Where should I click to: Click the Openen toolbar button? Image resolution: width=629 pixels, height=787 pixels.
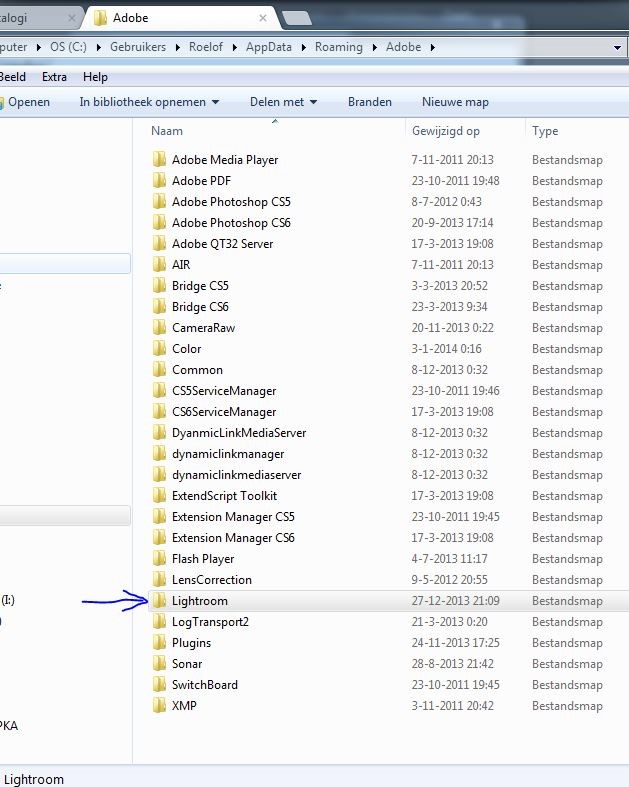click(x=25, y=102)
